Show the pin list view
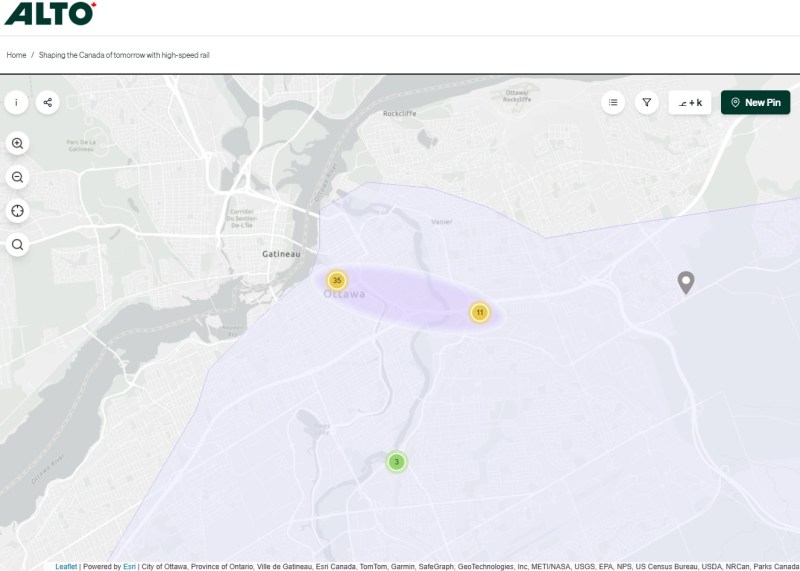Screen dimensions: 800x571 click(613, 102)
